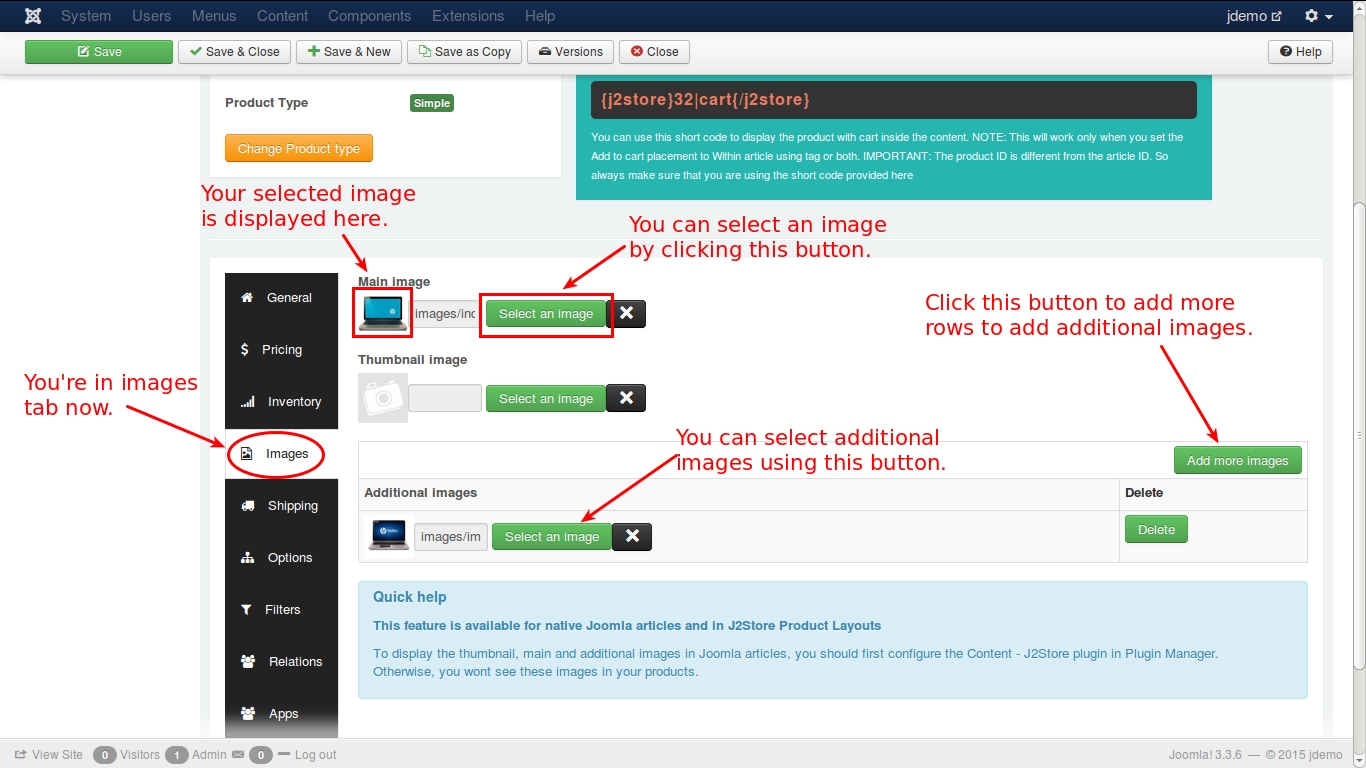The image size is (1366, 768).
Task: Switch to the General tab
Action: tap(281, 298)
